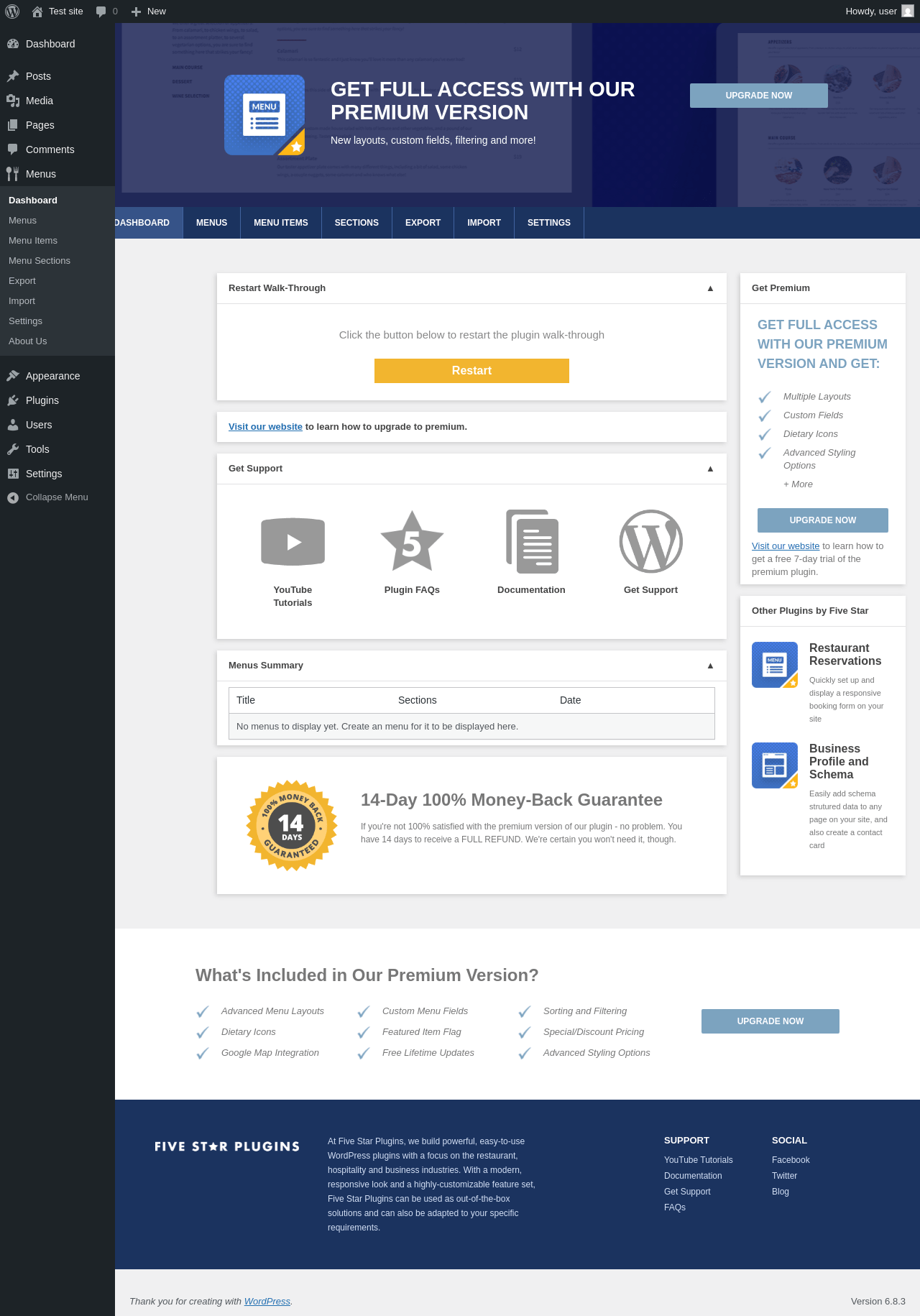Go to the Dashboard tab in plugin navigation
This screenshot has height=1316, width=920.
pos(149,223)
